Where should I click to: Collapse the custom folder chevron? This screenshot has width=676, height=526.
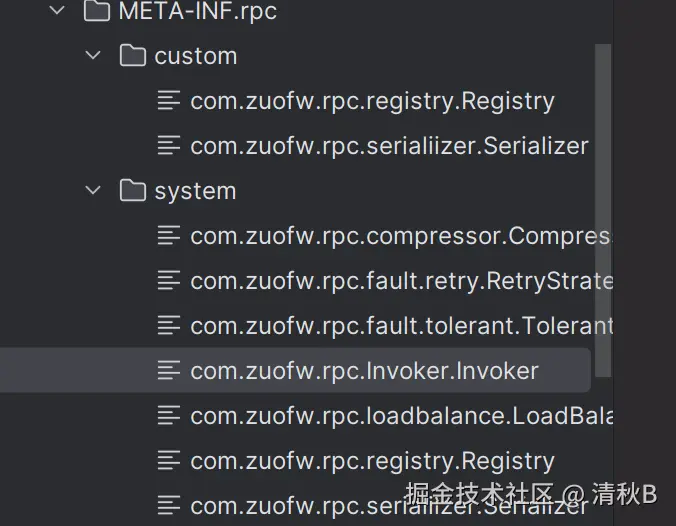(94, 55)
